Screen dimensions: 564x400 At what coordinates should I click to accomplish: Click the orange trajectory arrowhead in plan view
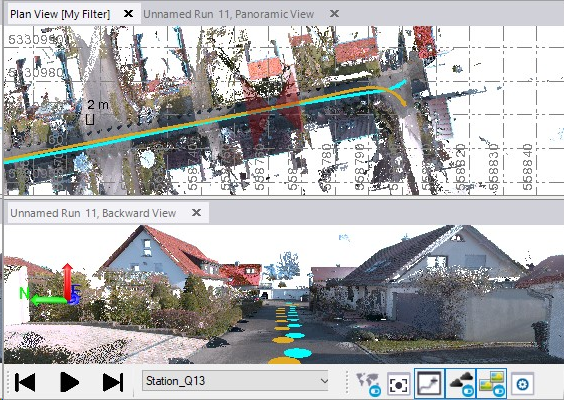pos(404,103)
